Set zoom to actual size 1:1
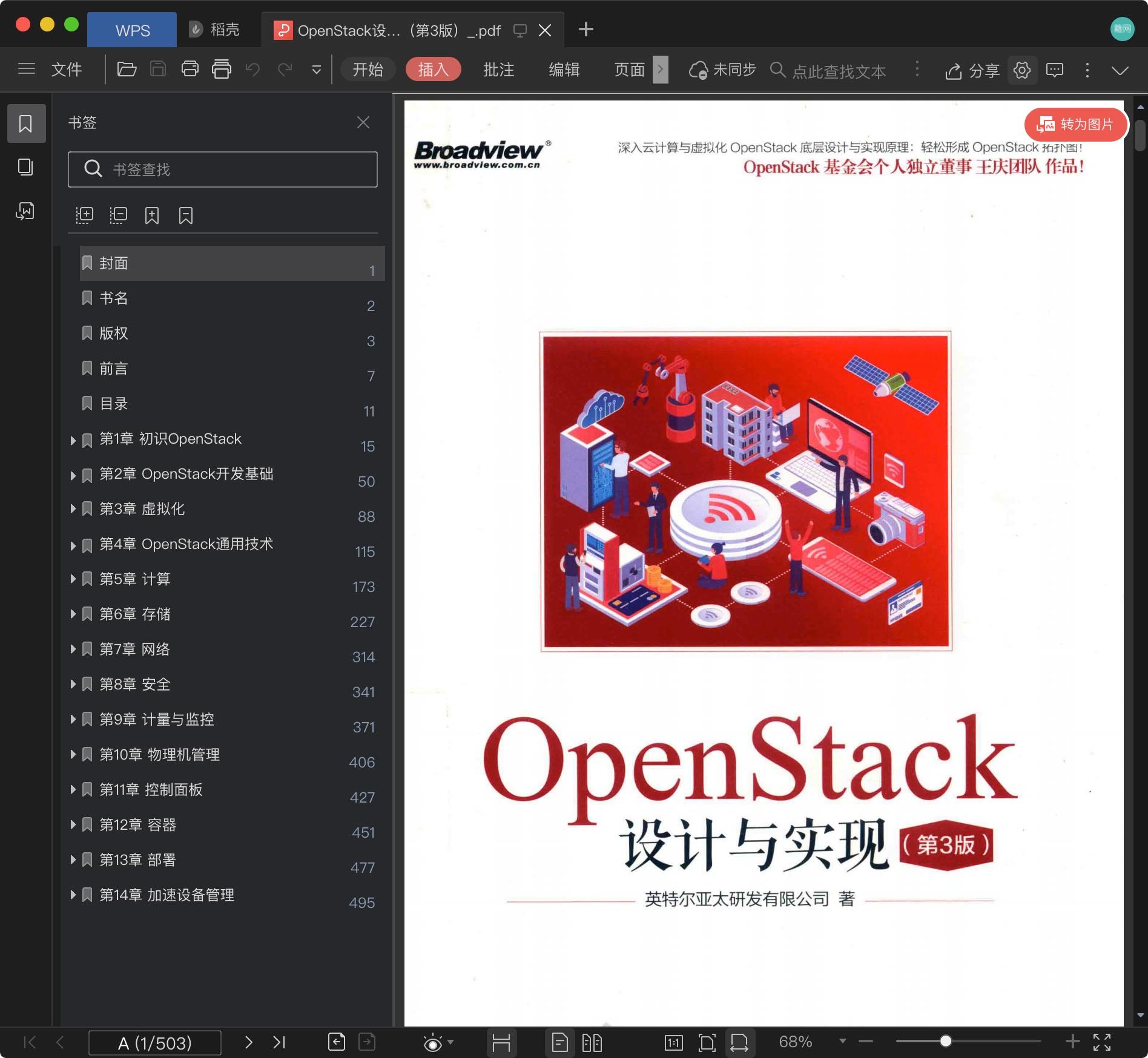The height and width of the screenshot is (1058, 1148). click(x=674, y=1043)
